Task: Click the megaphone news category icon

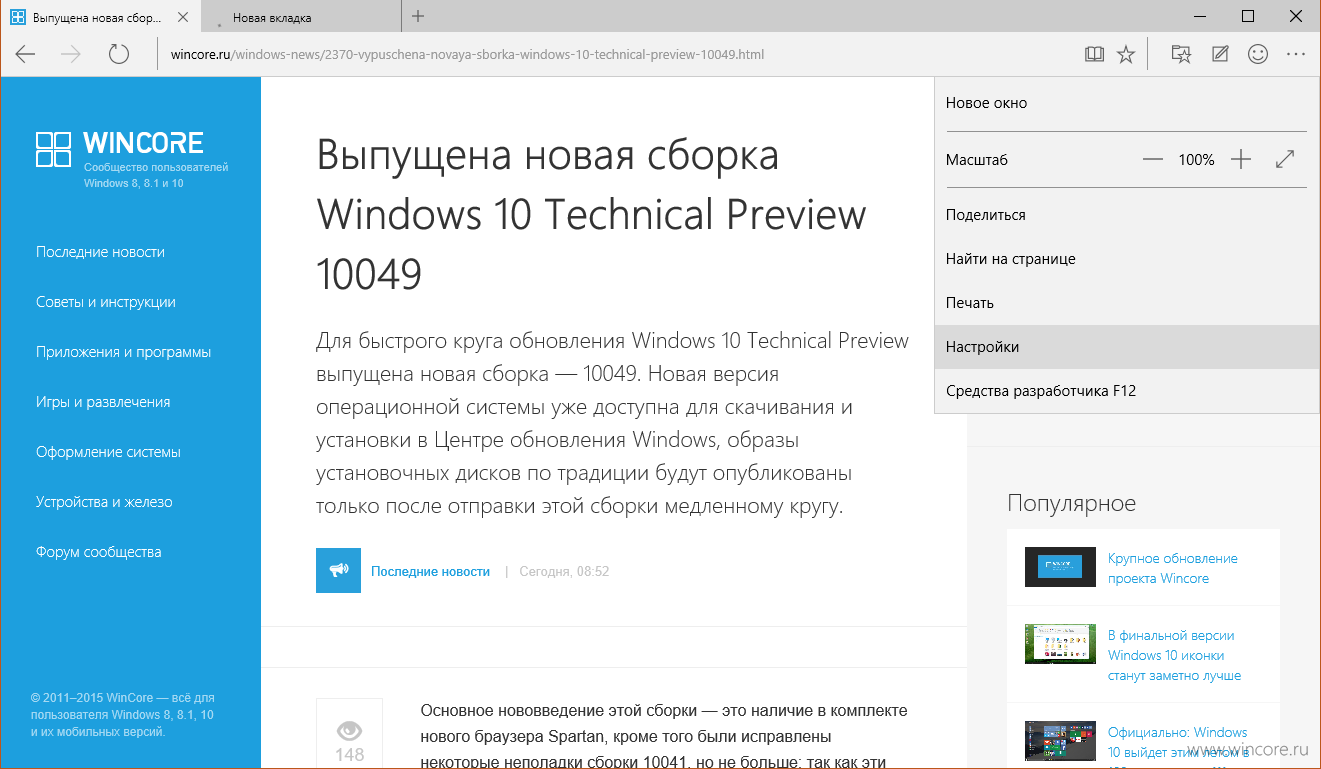Action: (338, 570)
